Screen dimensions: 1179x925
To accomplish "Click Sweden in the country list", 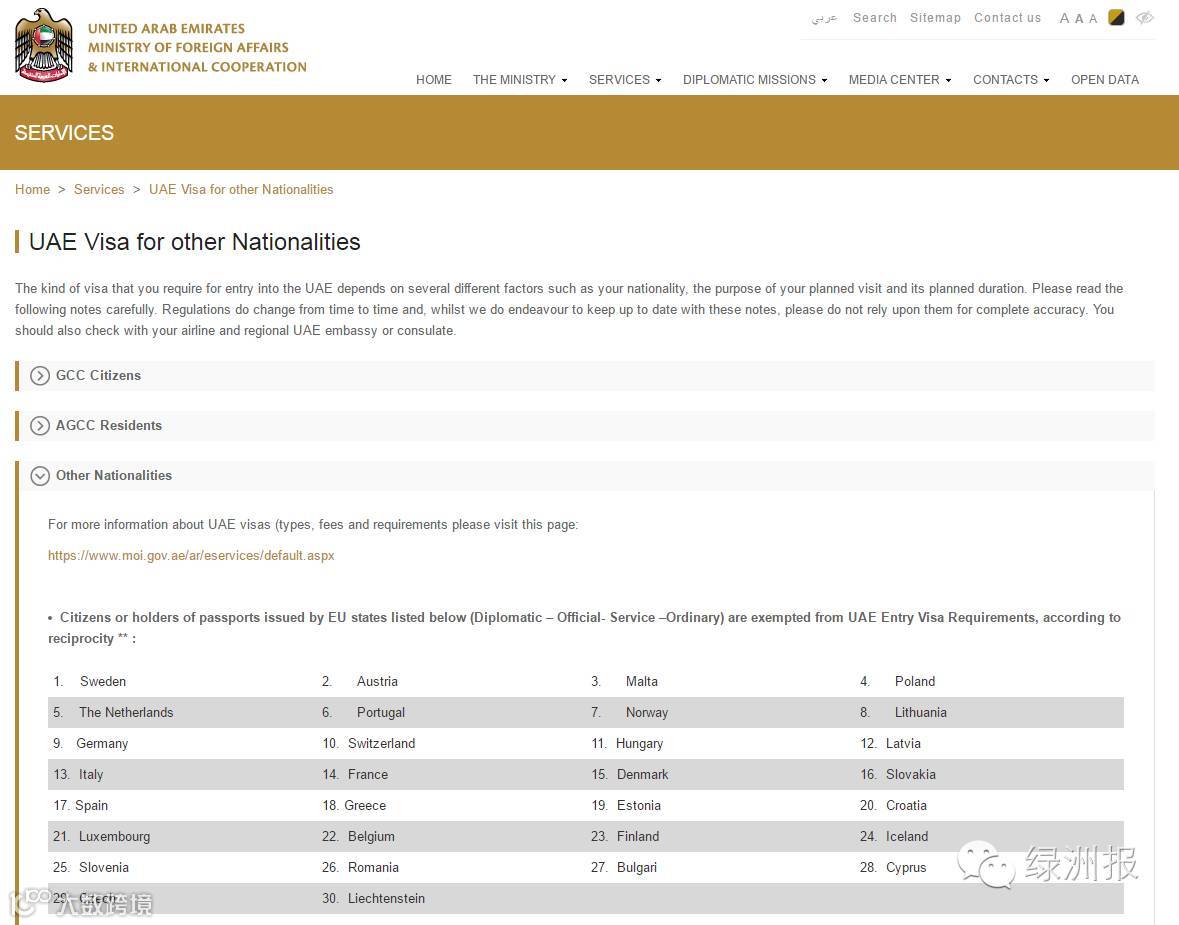I will coord(103,681).
